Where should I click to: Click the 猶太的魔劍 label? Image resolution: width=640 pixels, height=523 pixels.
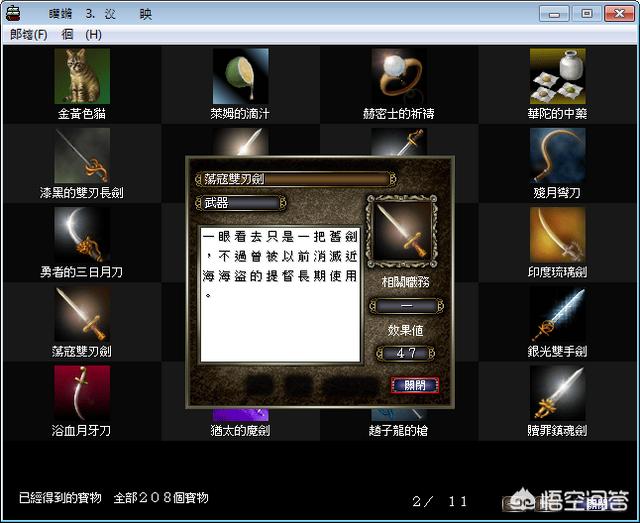click(x=240, y=430)
